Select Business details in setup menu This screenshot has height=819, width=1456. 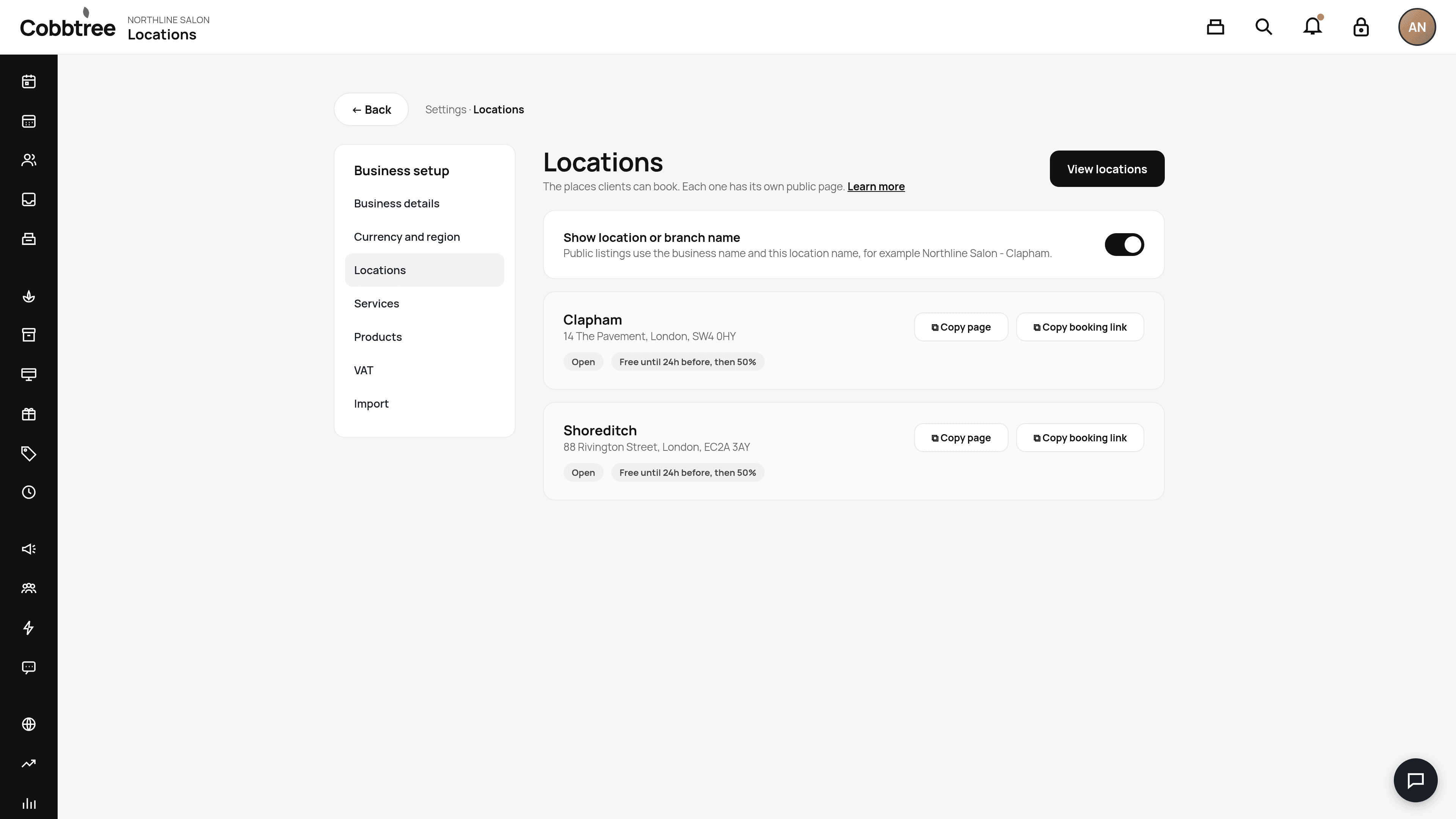(425, 204)
